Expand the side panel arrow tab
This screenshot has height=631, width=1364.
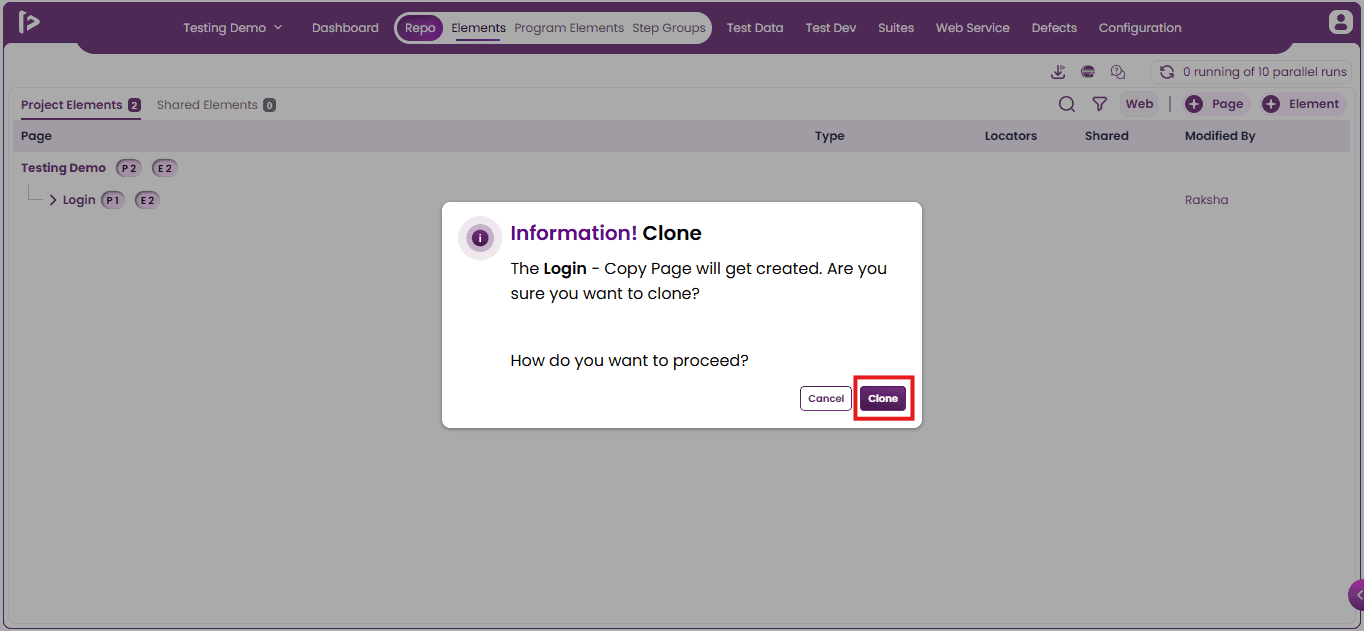(x=1356, y=595)
